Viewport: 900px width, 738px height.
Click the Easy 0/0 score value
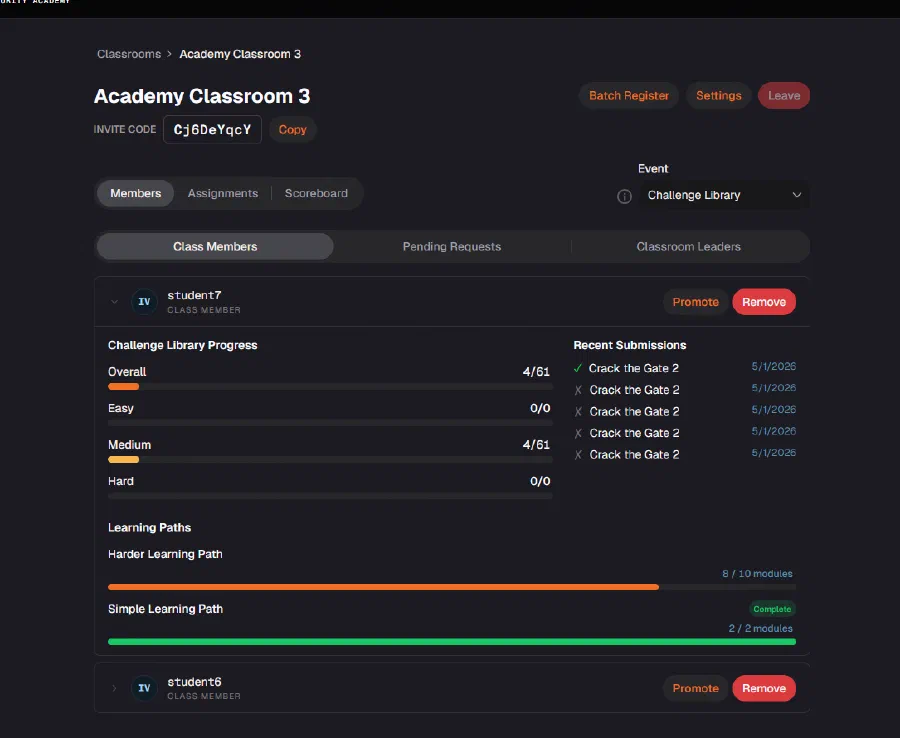coord(540,409)
